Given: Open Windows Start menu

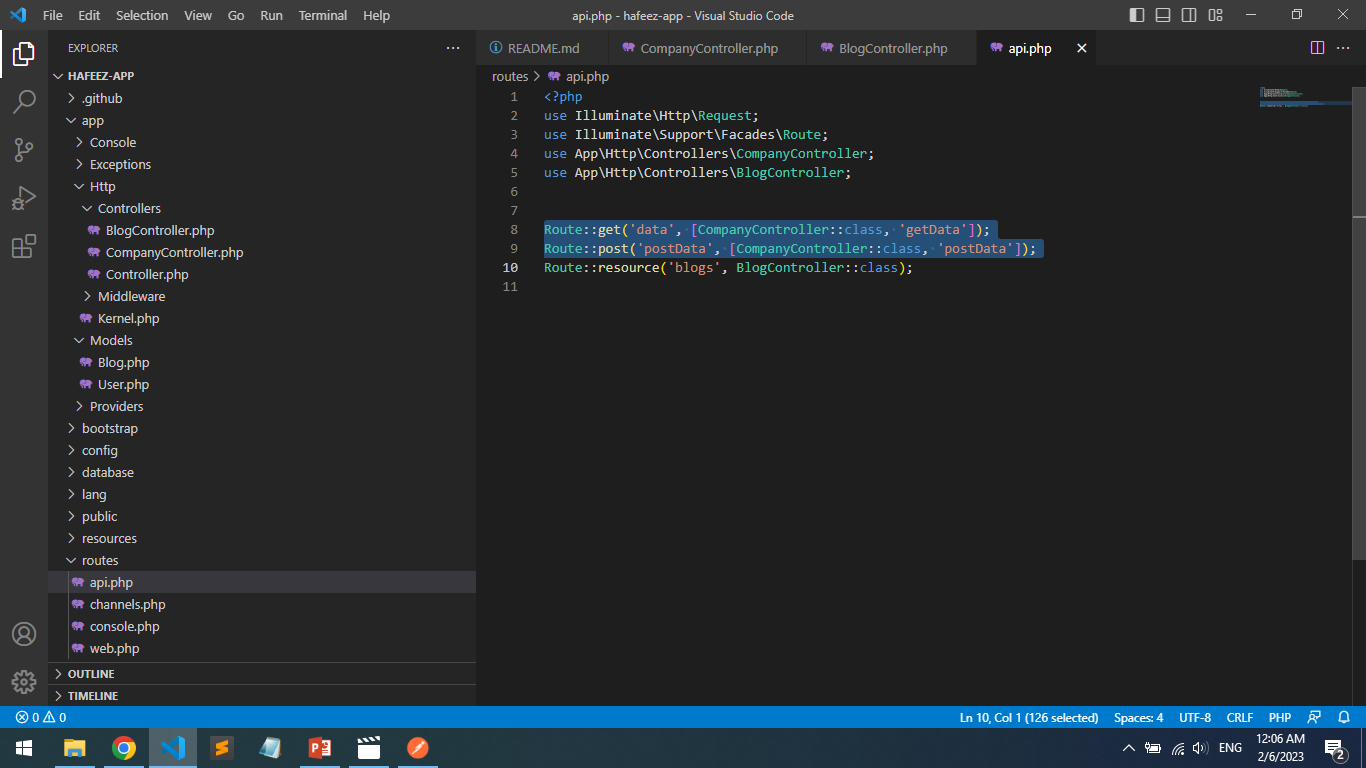Looking at the screenshot, I should click(24, 748).
